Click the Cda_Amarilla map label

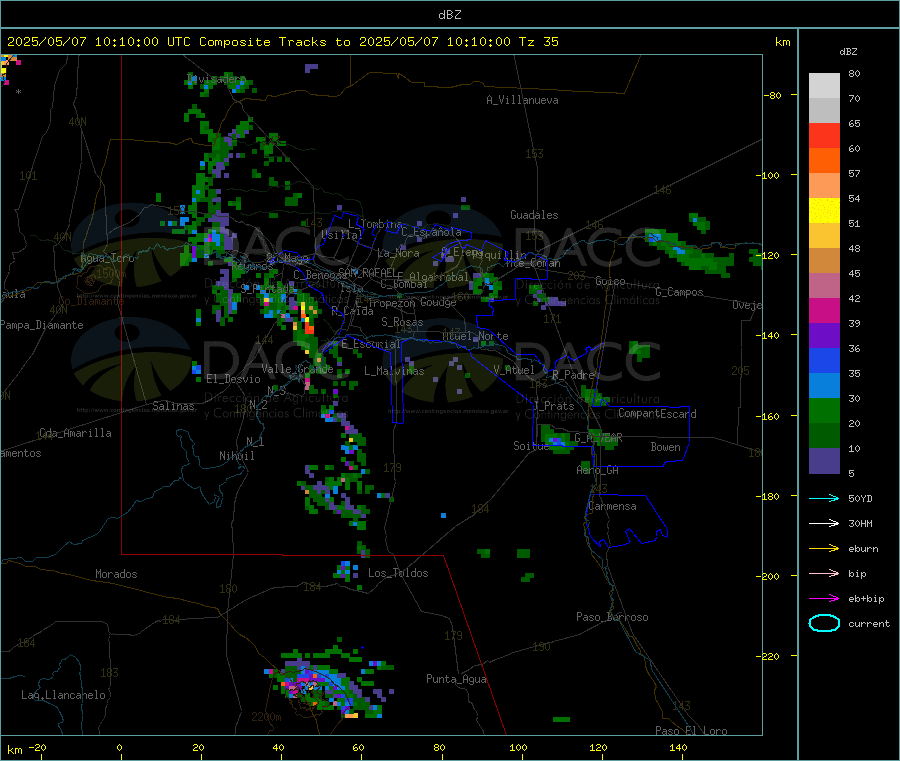pos(75,433)
